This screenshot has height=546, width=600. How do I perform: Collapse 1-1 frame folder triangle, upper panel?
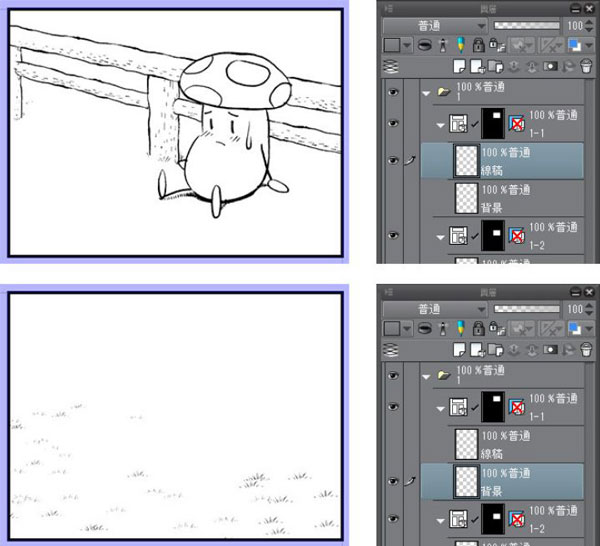440,125
